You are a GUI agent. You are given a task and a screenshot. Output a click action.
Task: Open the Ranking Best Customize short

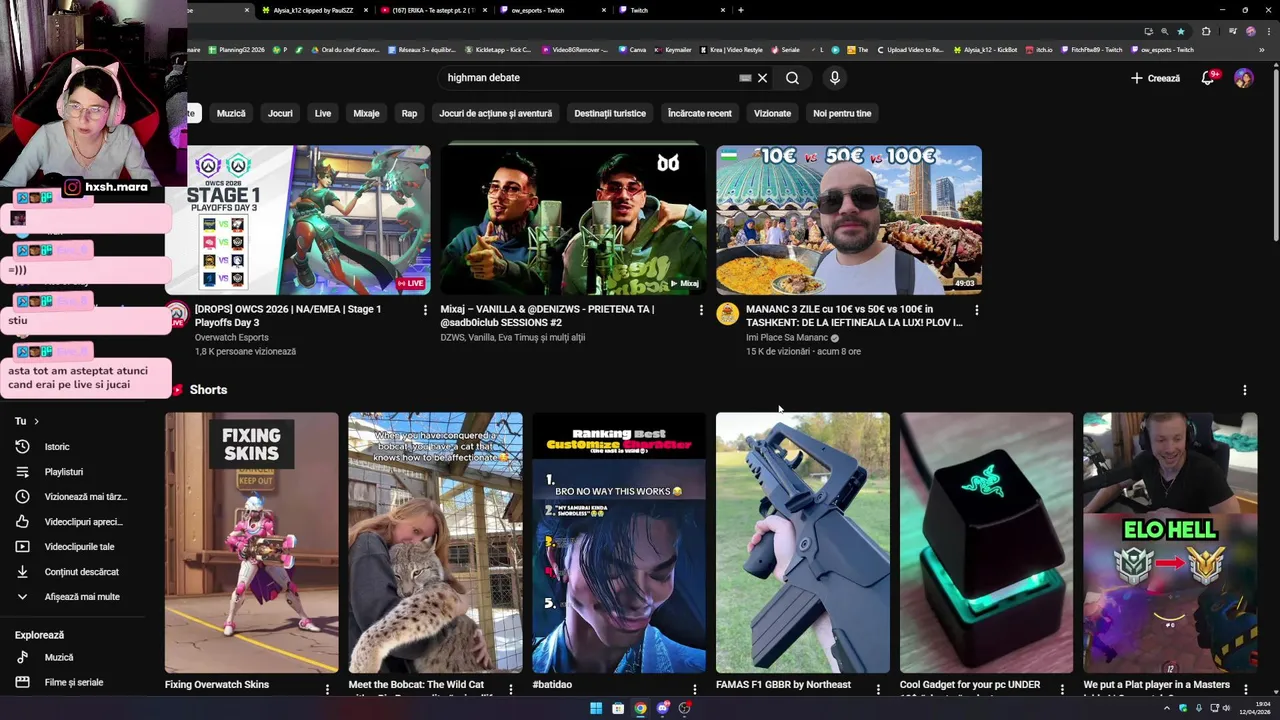[x=619, y=542]
